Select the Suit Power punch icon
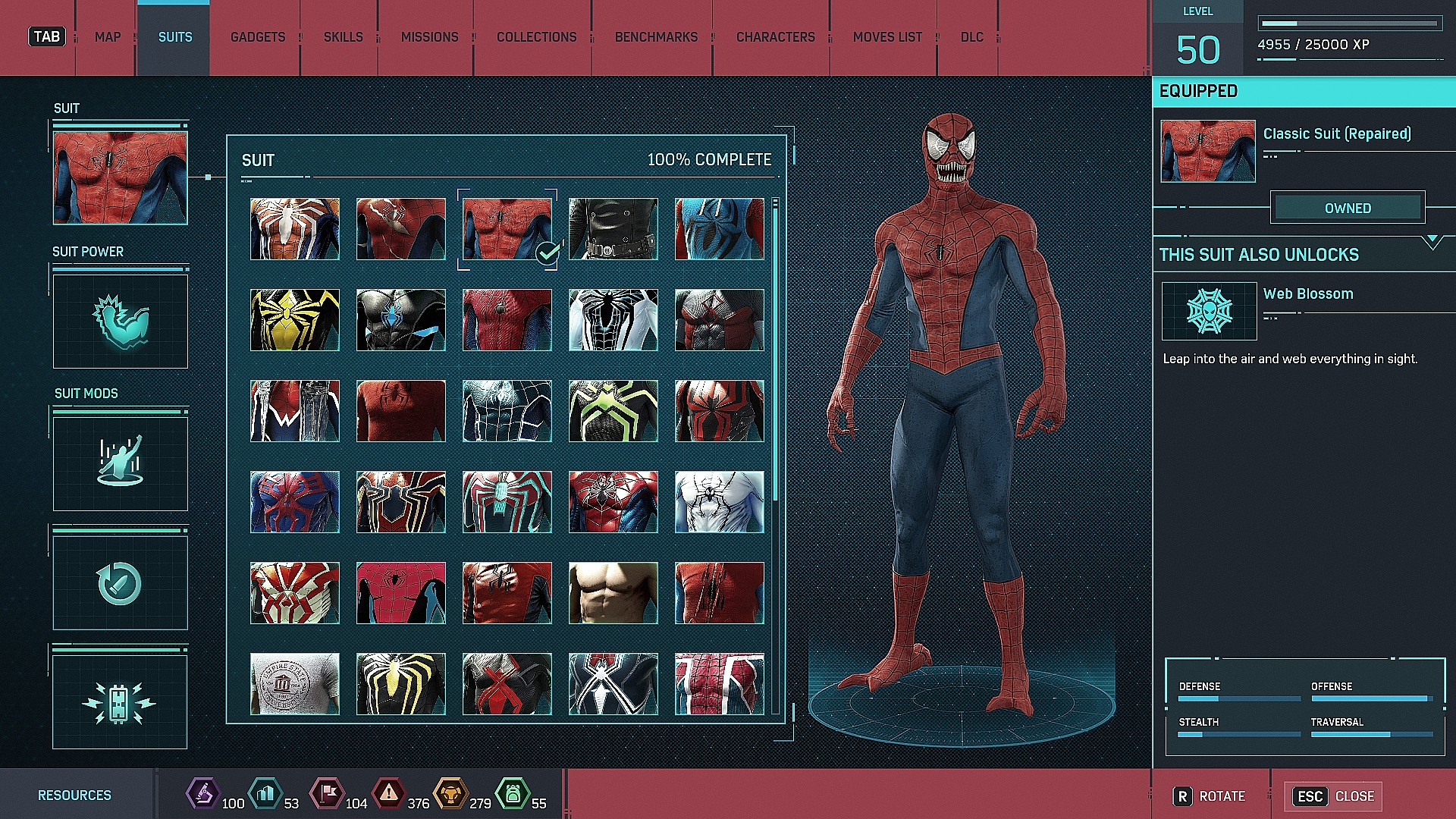This screenshot has width=1456, height=819. point(120,322)
